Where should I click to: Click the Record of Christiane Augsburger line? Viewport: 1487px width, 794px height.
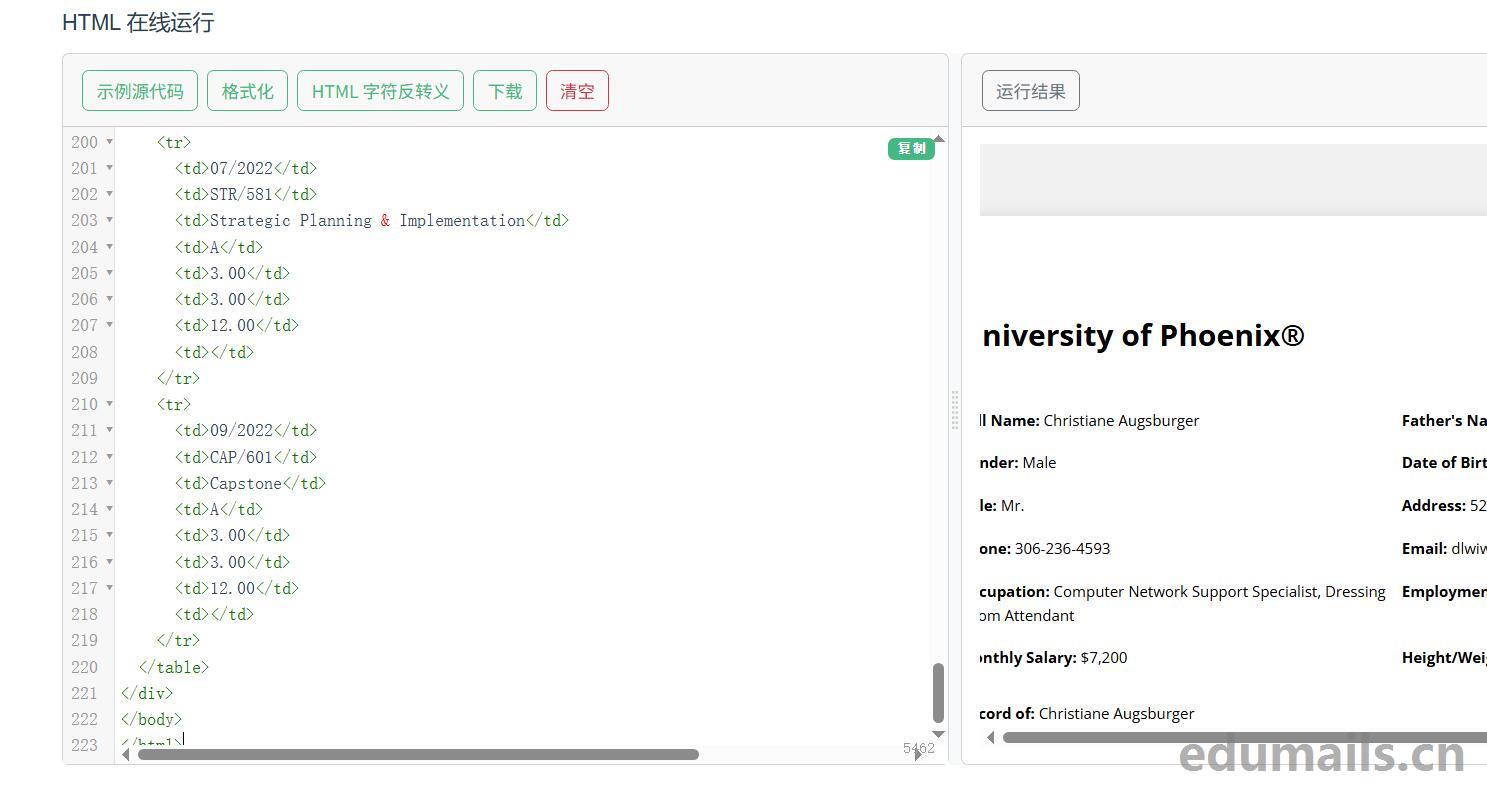[1088, 713]
